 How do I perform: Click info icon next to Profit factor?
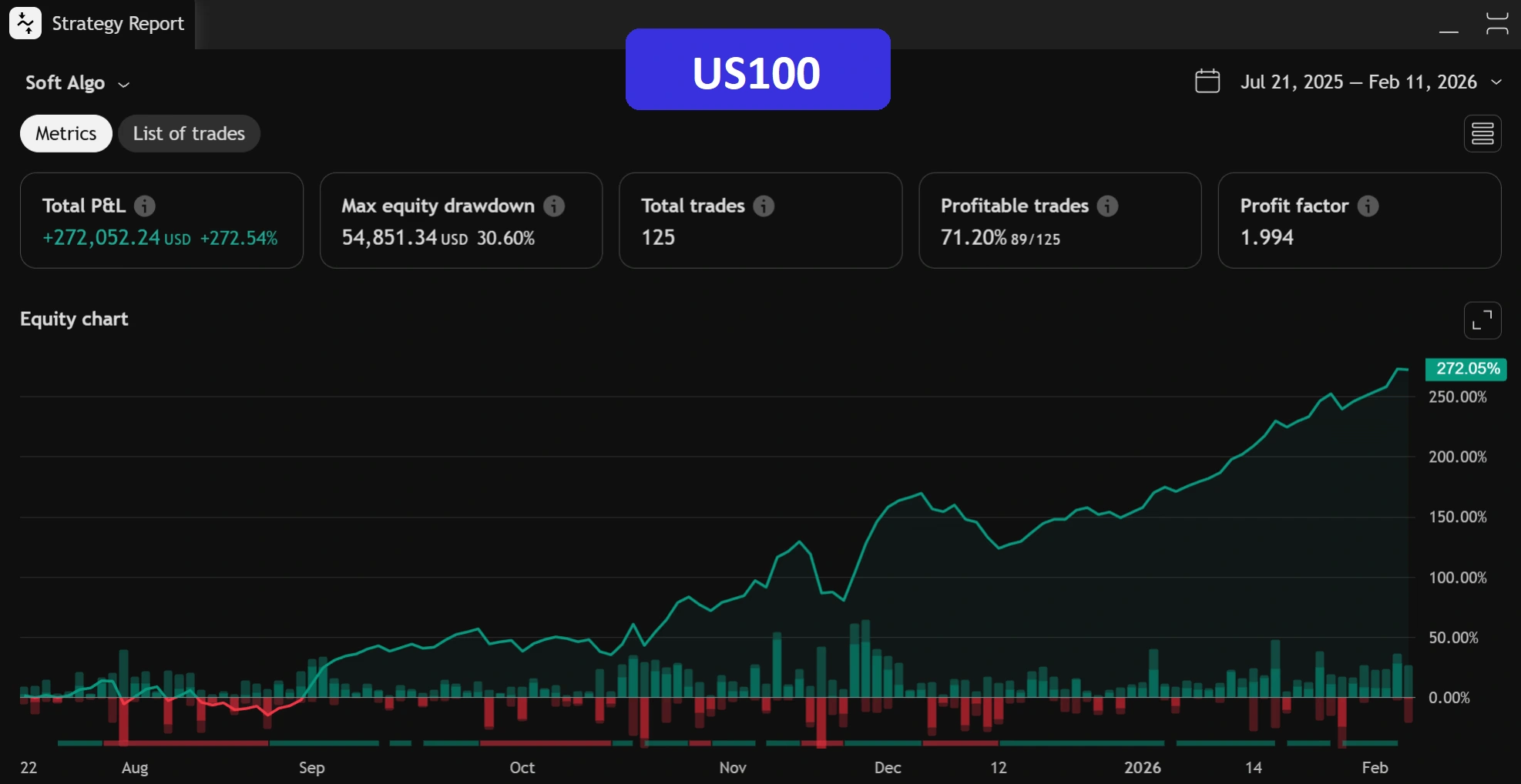pyautogui.click(x=1368, y=206)
